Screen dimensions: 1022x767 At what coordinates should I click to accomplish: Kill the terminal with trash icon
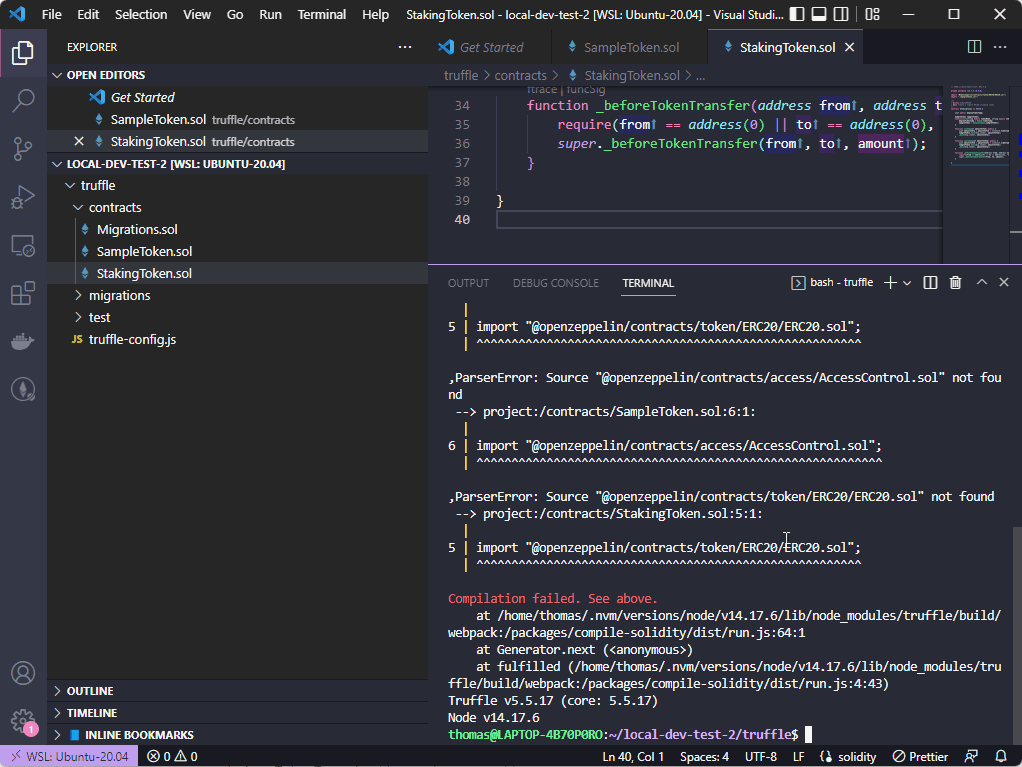[956, 282]
